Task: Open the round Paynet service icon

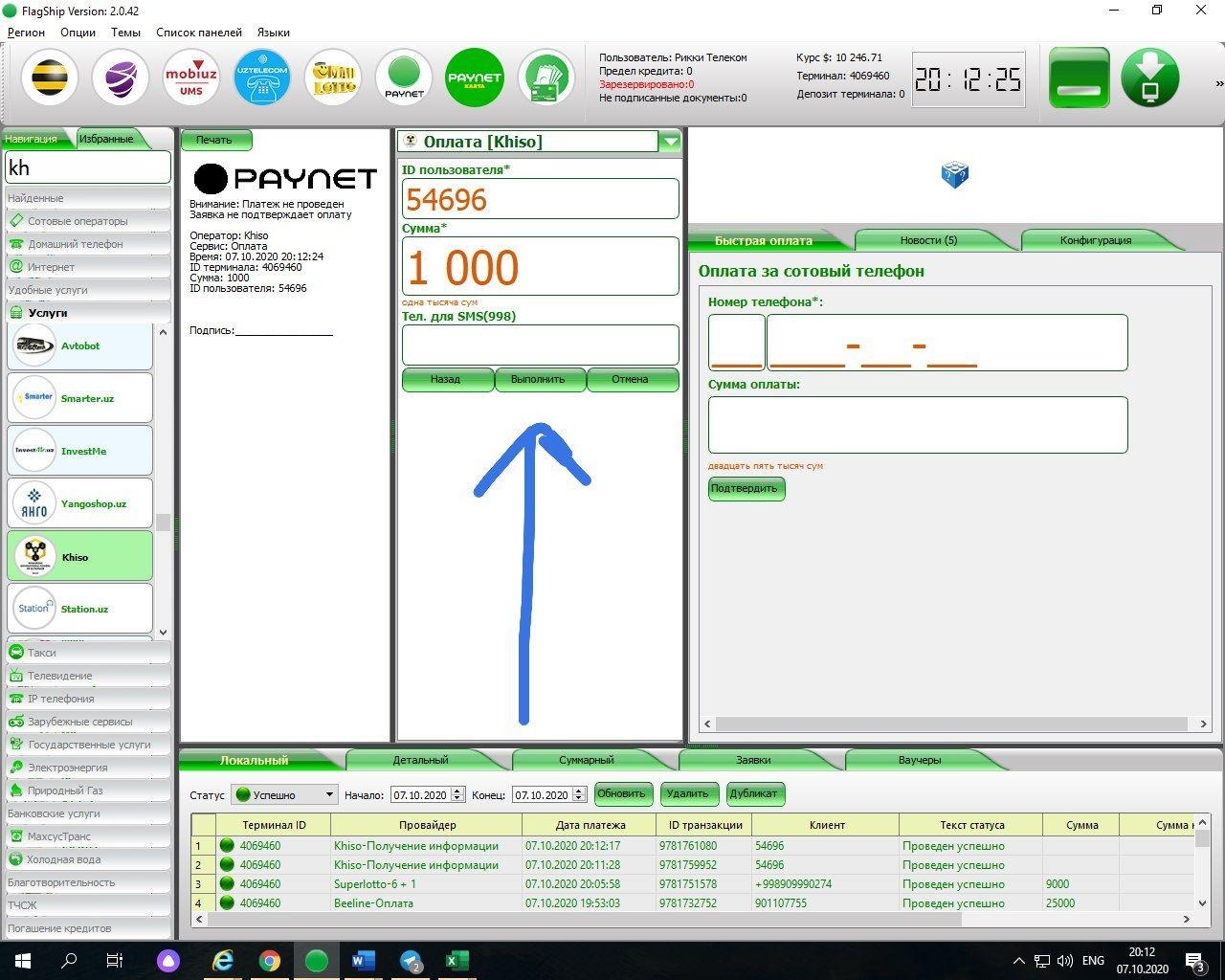Action: click(x=404, y=78)
